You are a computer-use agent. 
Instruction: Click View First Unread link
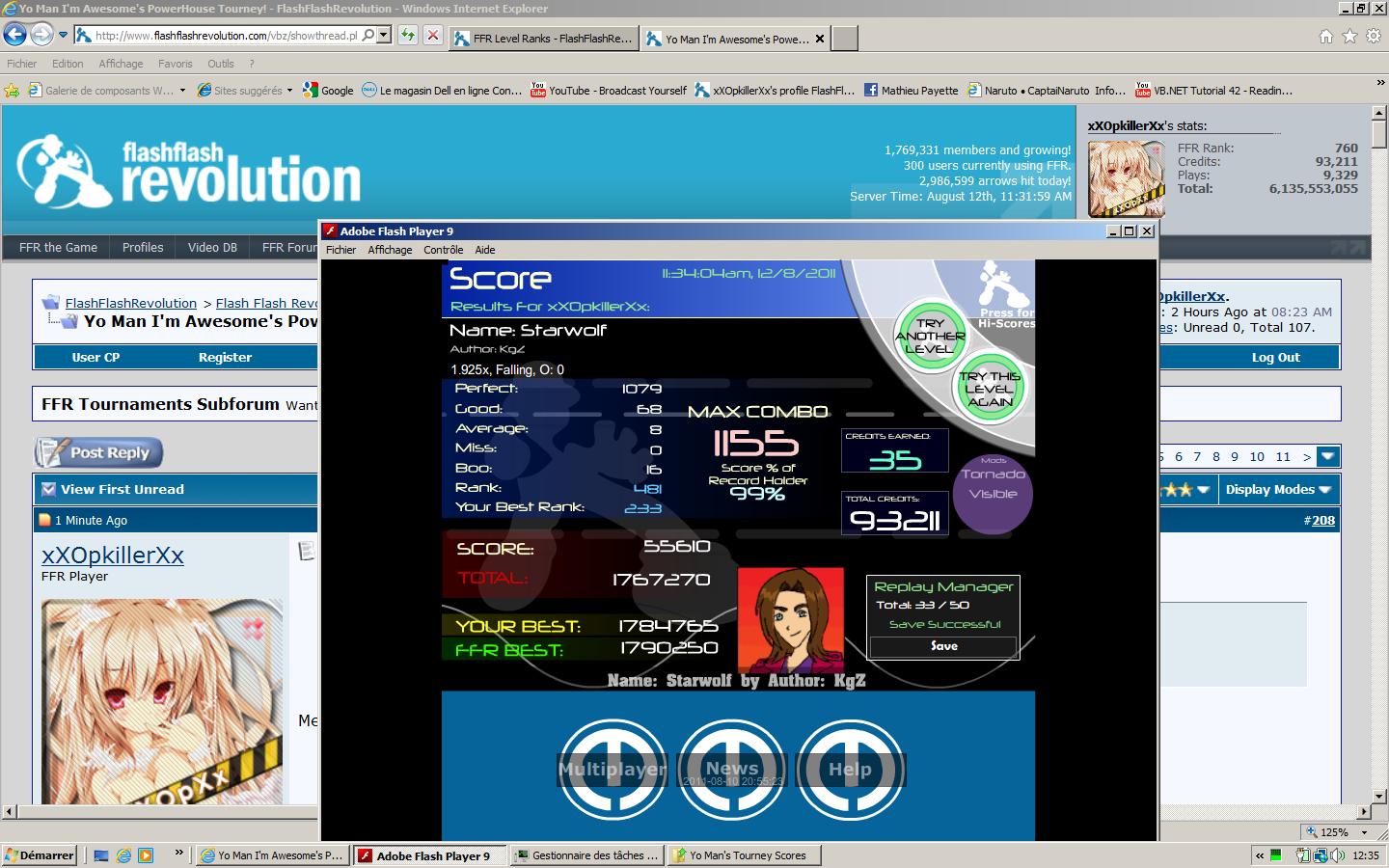coord(123,489)
